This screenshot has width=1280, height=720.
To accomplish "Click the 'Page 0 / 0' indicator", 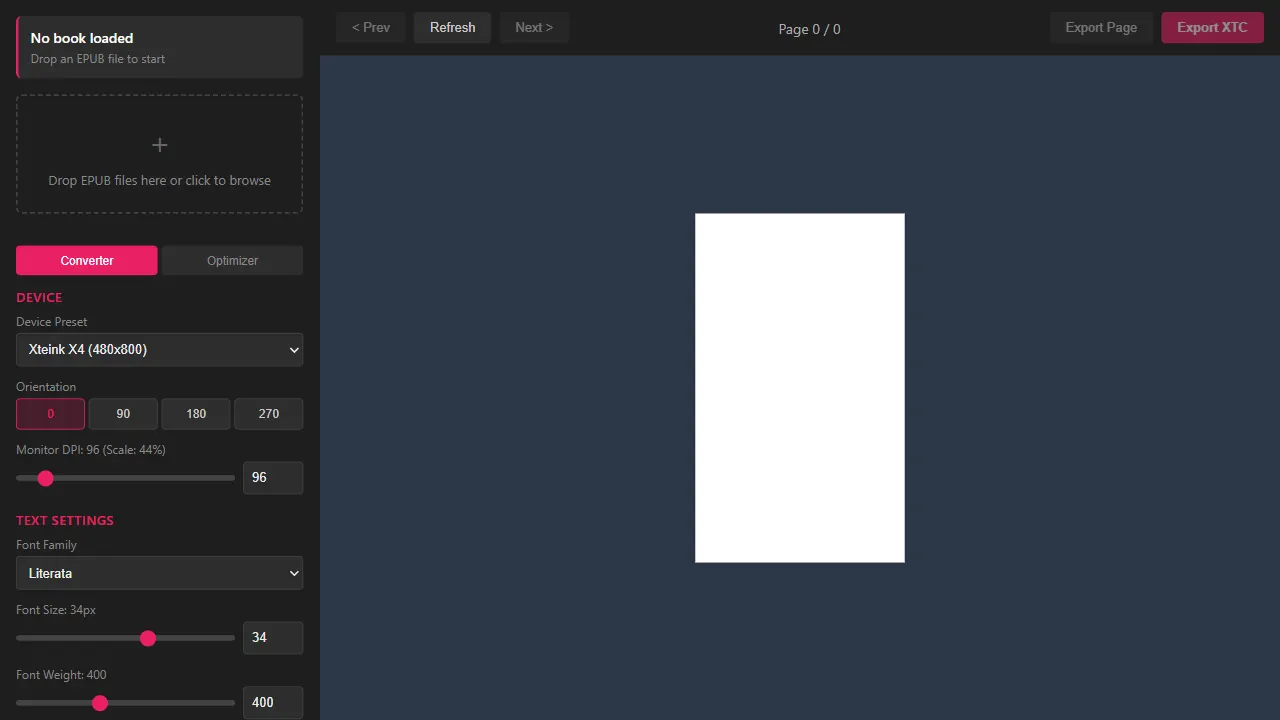I will point(809,29).
